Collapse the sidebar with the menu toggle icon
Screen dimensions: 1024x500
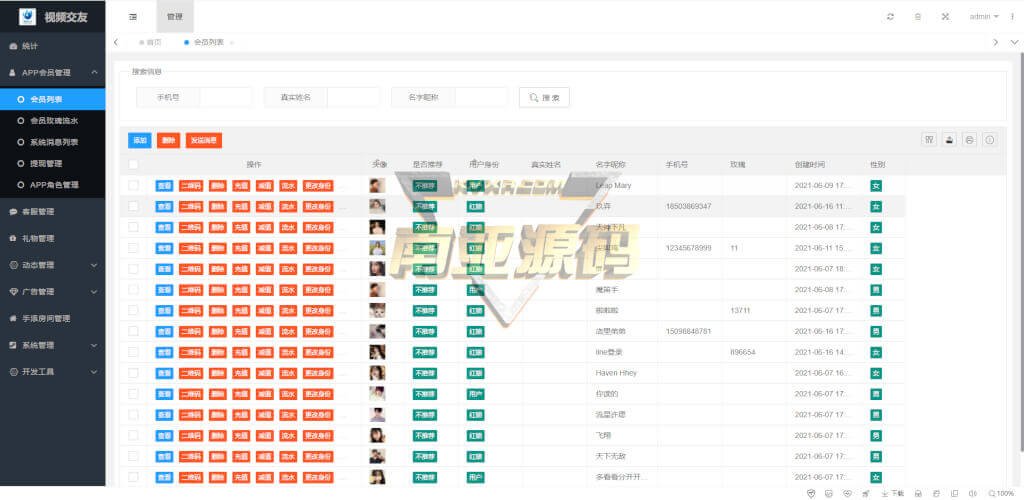133,17
